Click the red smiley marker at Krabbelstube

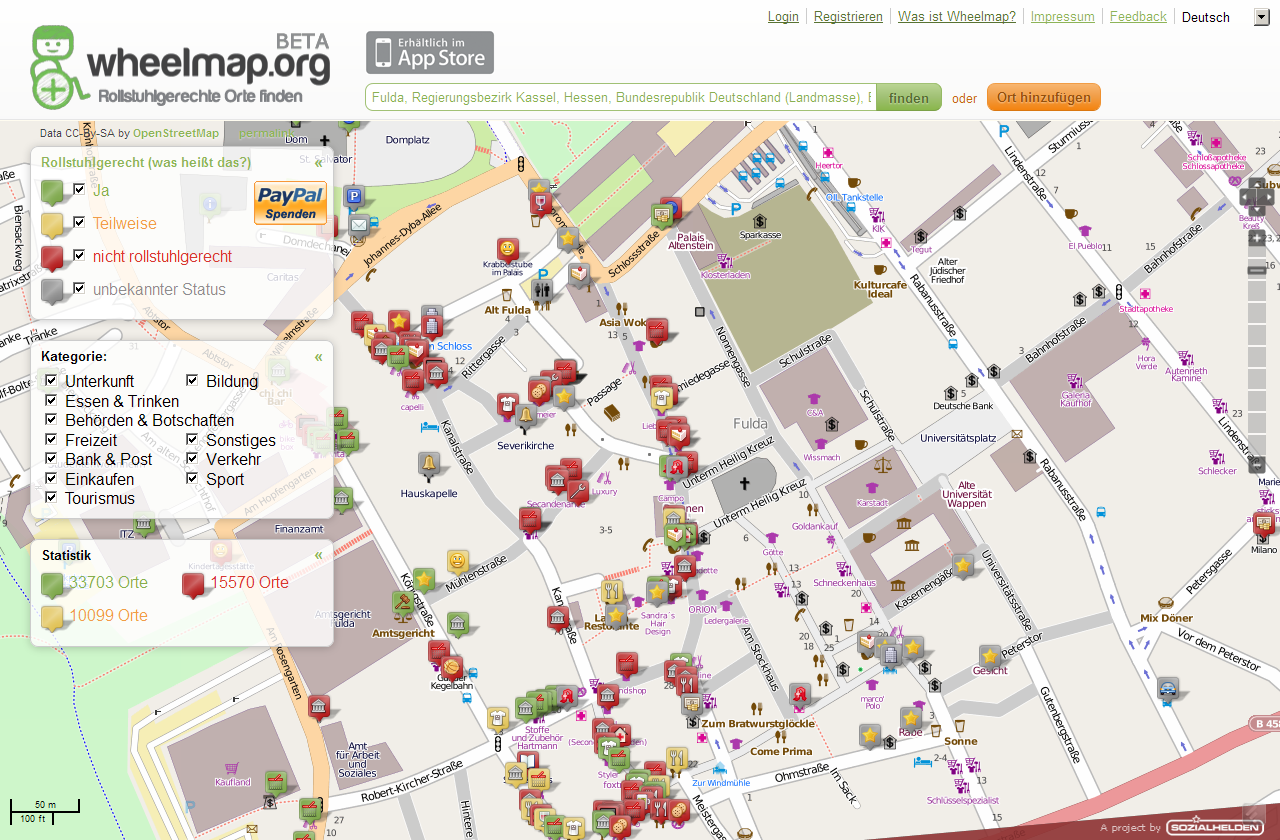(x=508, y=249)
